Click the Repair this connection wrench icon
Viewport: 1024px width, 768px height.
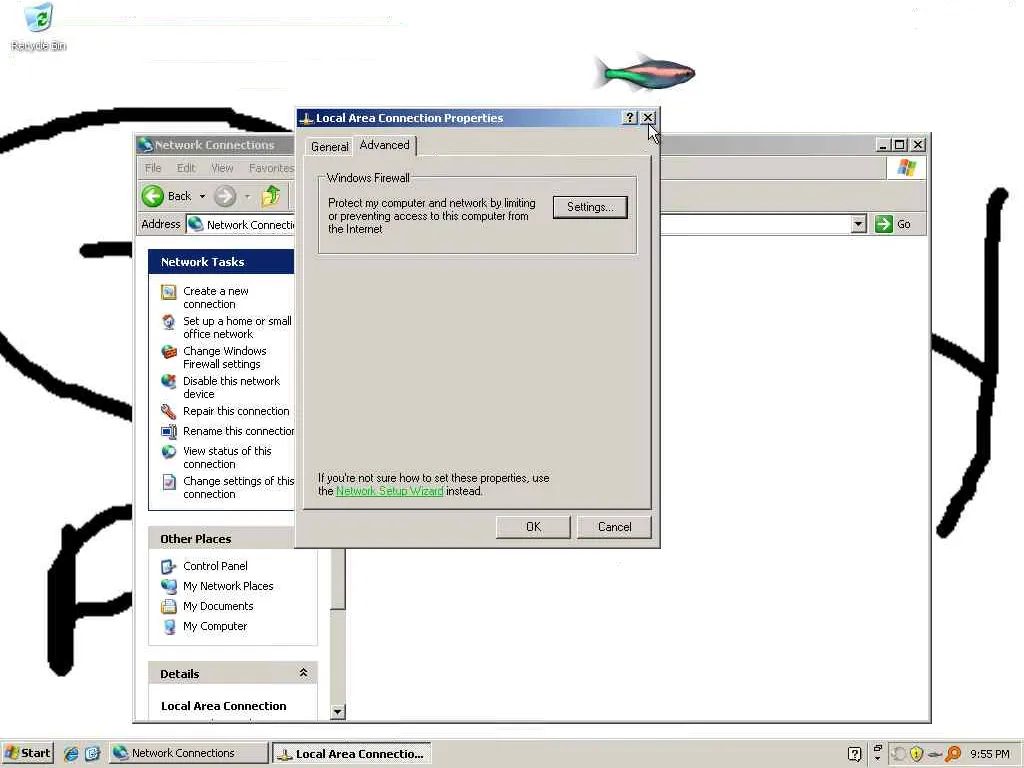coord(168,411)
